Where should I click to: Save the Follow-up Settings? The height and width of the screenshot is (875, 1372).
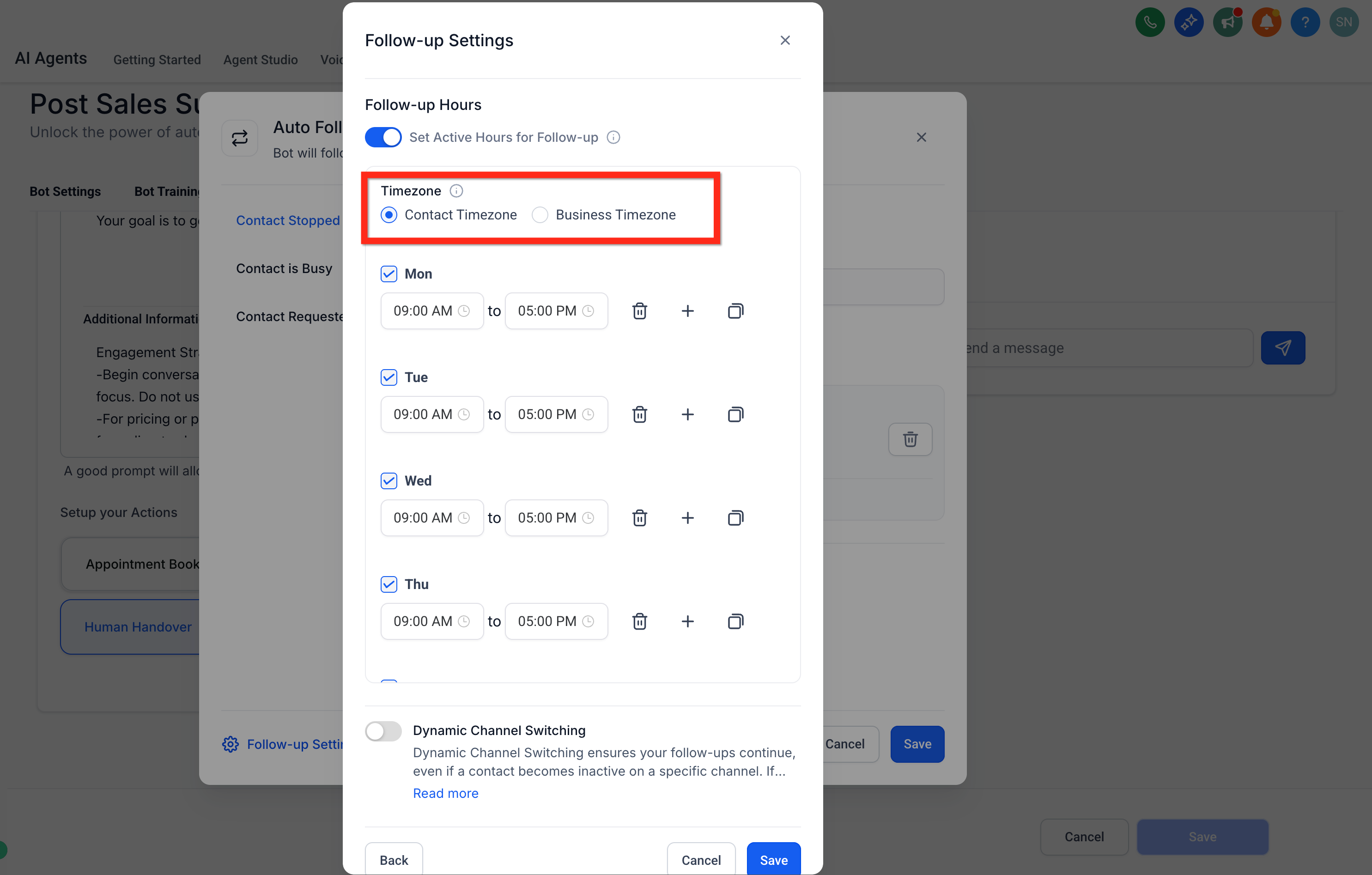[x=773, y=860]
